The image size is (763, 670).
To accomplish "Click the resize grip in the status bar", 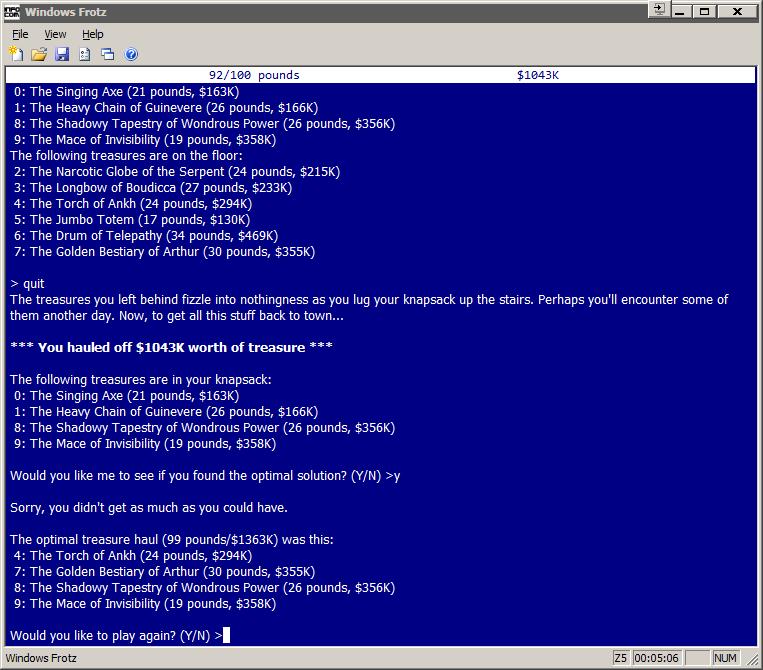I will (752, 660).
